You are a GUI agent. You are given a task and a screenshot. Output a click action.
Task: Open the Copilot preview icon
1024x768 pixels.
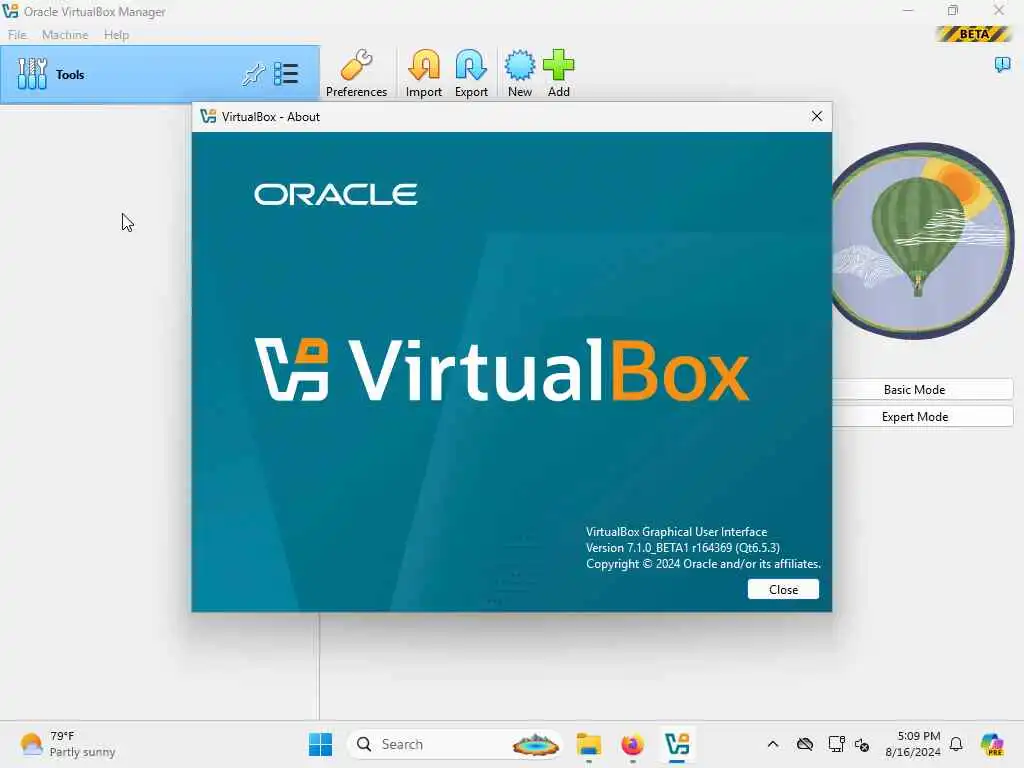pyautogui.click(x=992, y=744)
